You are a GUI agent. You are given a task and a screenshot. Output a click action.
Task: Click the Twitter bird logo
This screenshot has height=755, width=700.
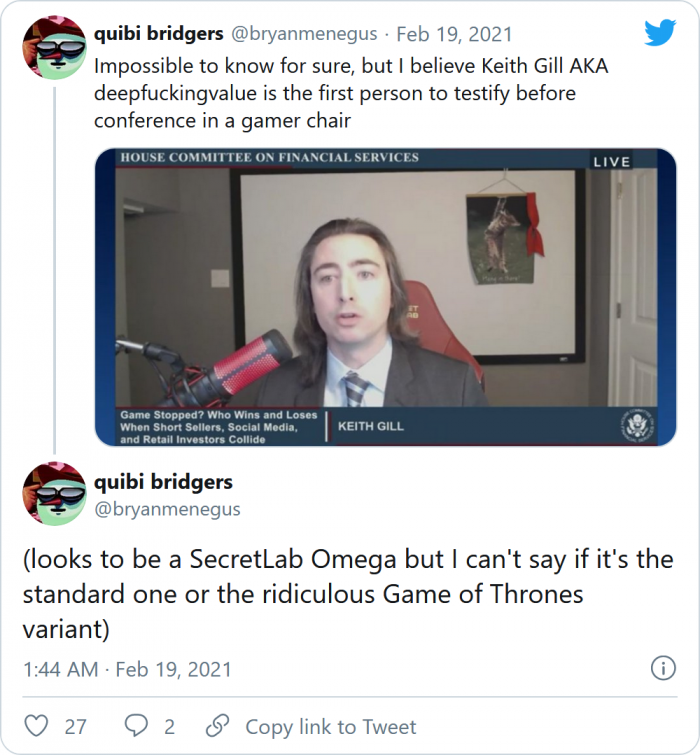coord(660,33)
